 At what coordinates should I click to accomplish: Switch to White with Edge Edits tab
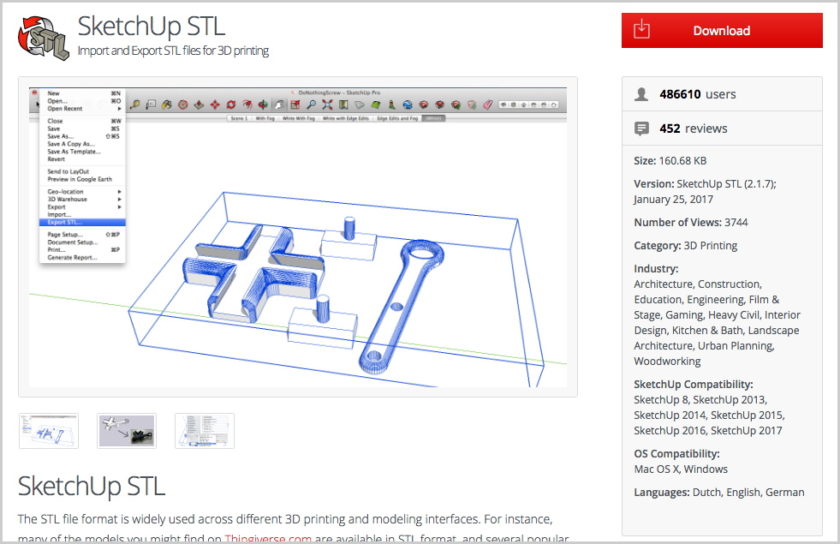click(346, 118)
